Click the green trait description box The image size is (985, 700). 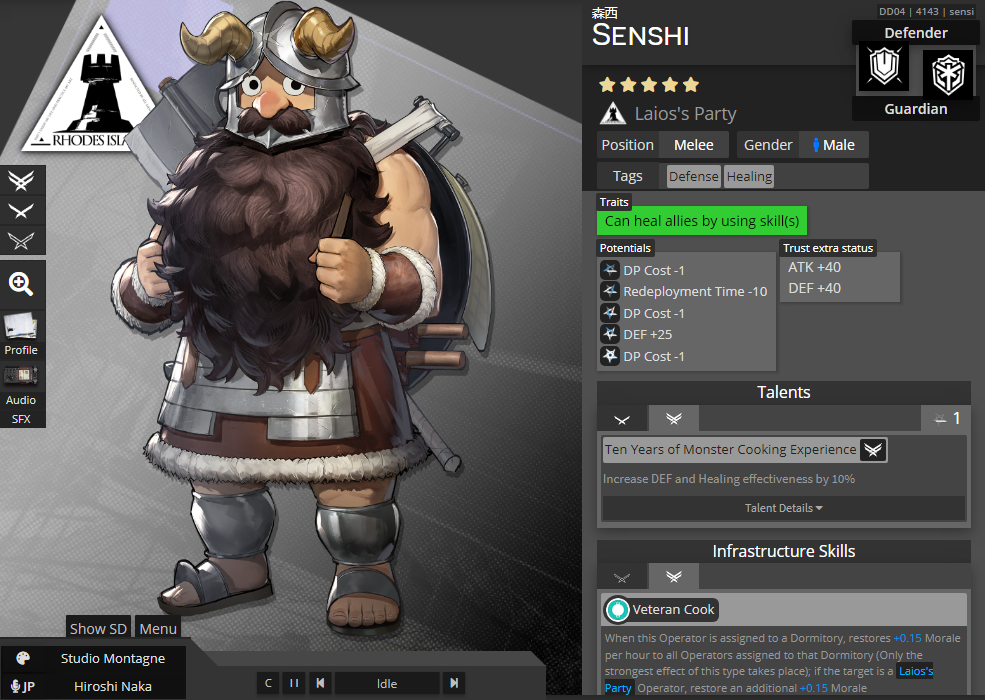click(702, 221)
